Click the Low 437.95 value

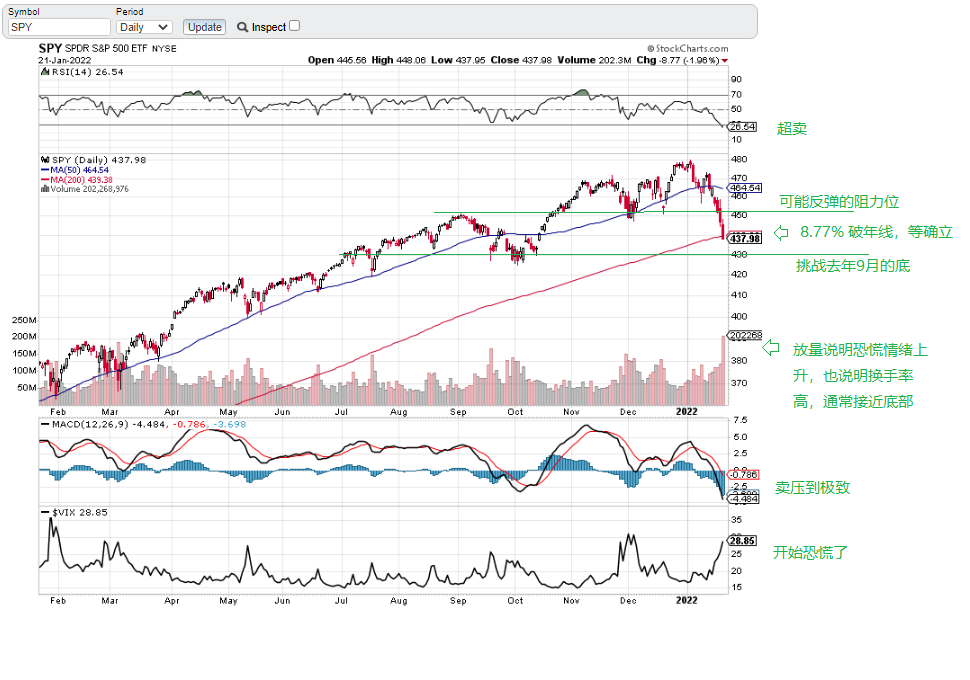[458, 60]
